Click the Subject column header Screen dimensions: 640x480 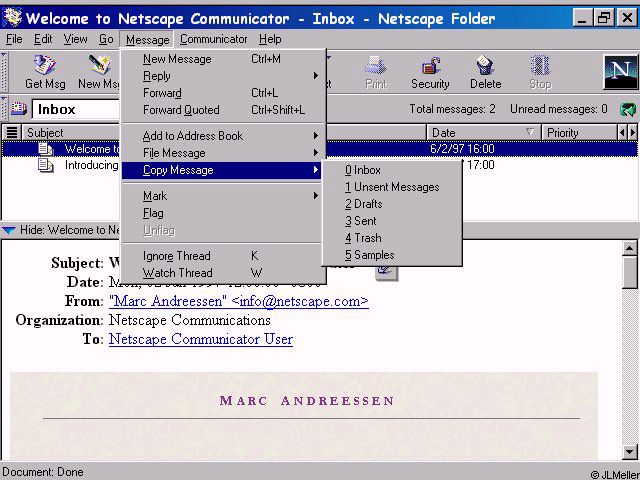pyautogui.click(x=71, y=133)
